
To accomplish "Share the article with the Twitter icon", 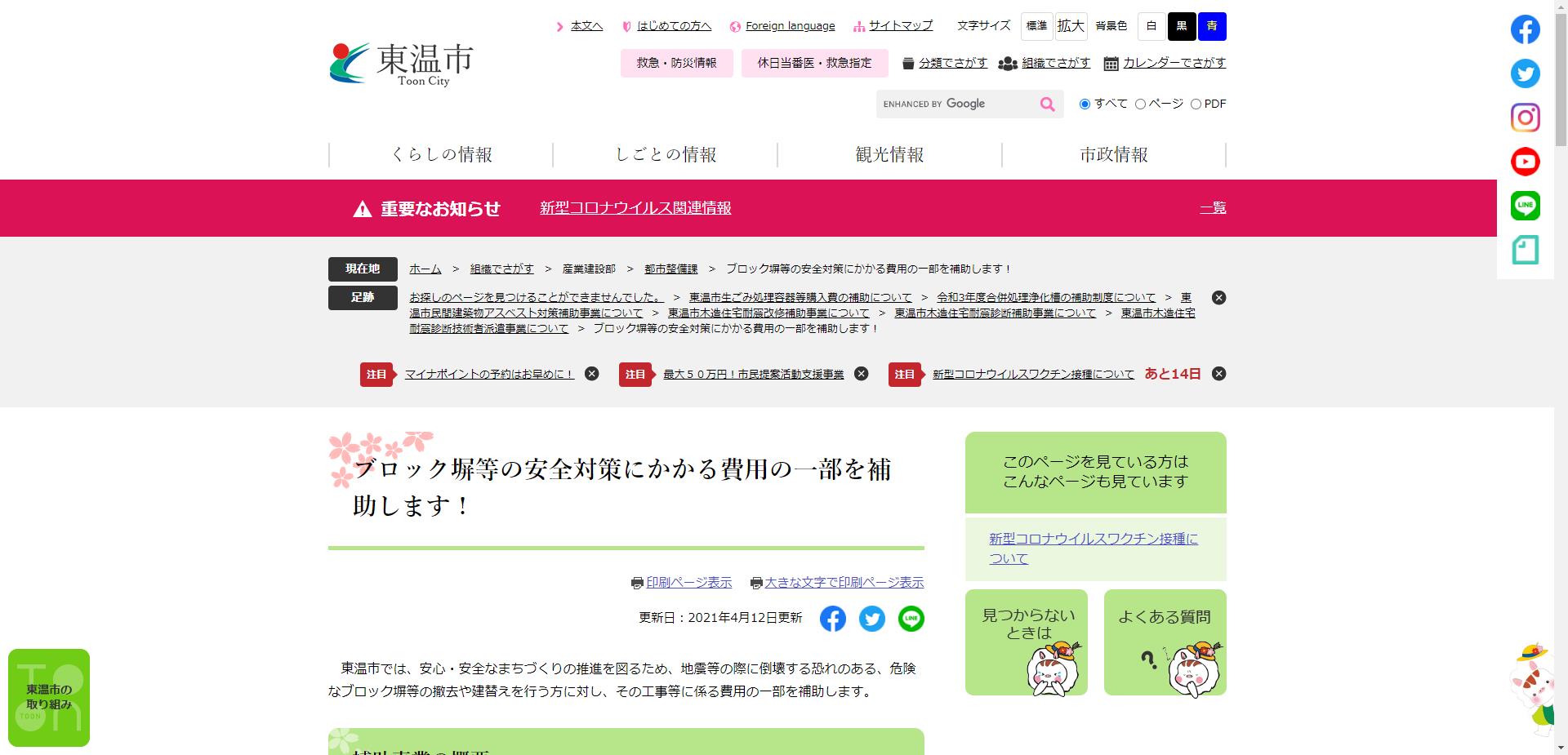I will 872,619.
